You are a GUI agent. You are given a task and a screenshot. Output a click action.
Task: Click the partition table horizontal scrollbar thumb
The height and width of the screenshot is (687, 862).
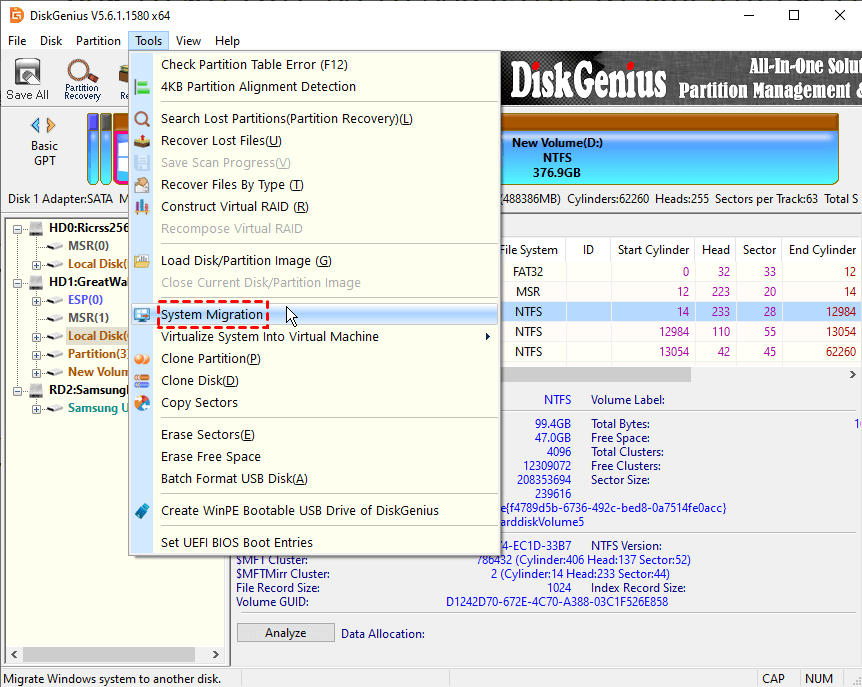pyautogui.click(x=595, y=374)
